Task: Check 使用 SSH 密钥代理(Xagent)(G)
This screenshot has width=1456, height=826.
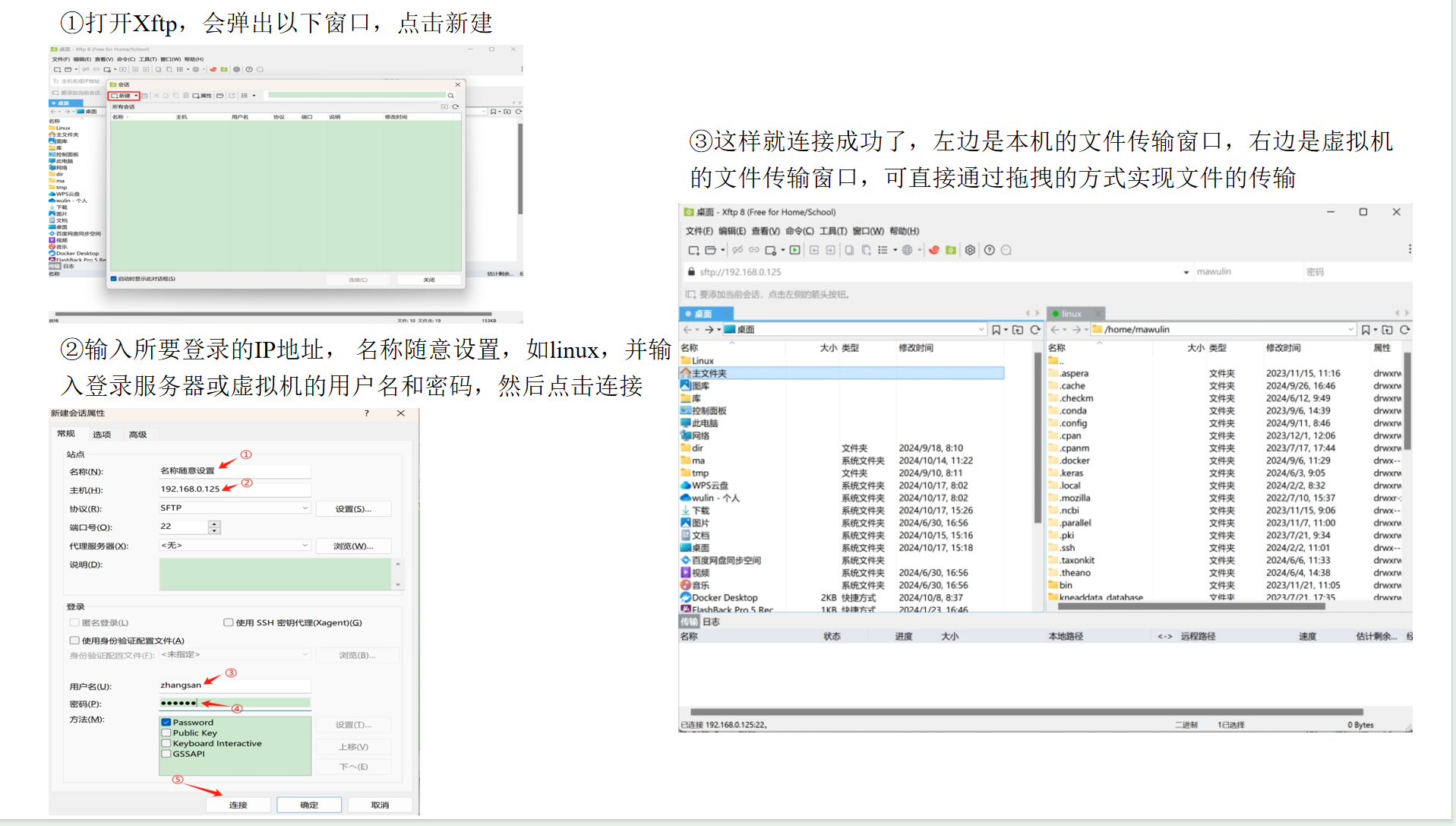Action: point(228,622)
